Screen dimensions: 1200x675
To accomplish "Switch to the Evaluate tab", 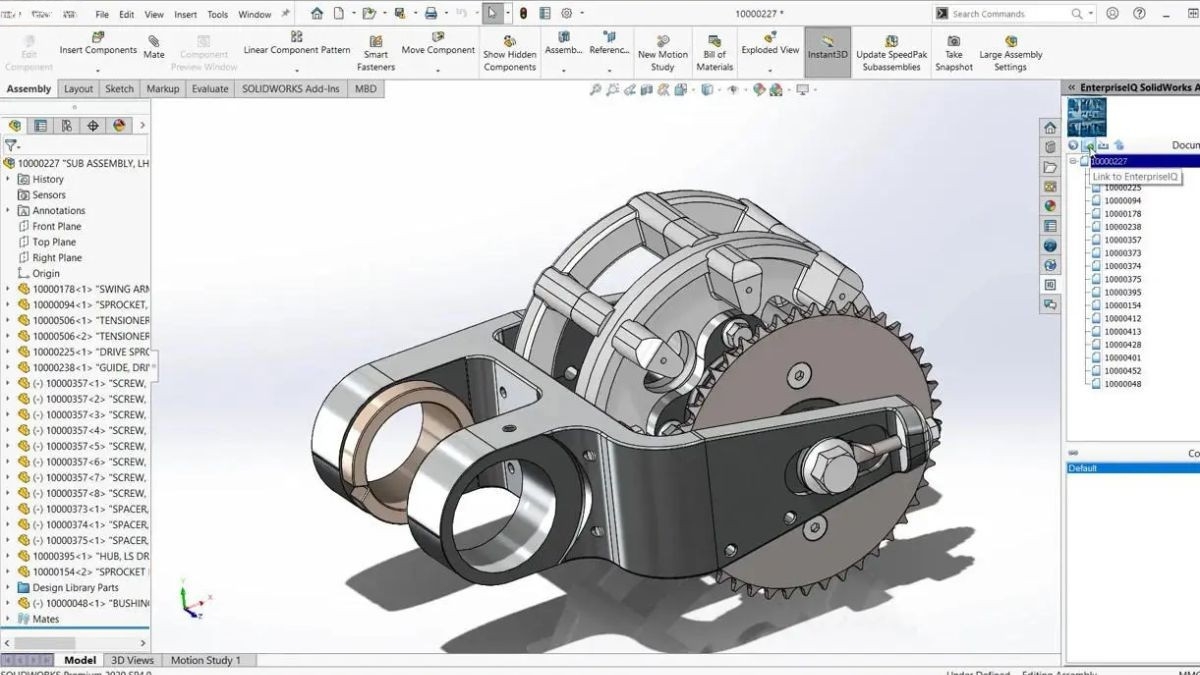I will 210,88.
